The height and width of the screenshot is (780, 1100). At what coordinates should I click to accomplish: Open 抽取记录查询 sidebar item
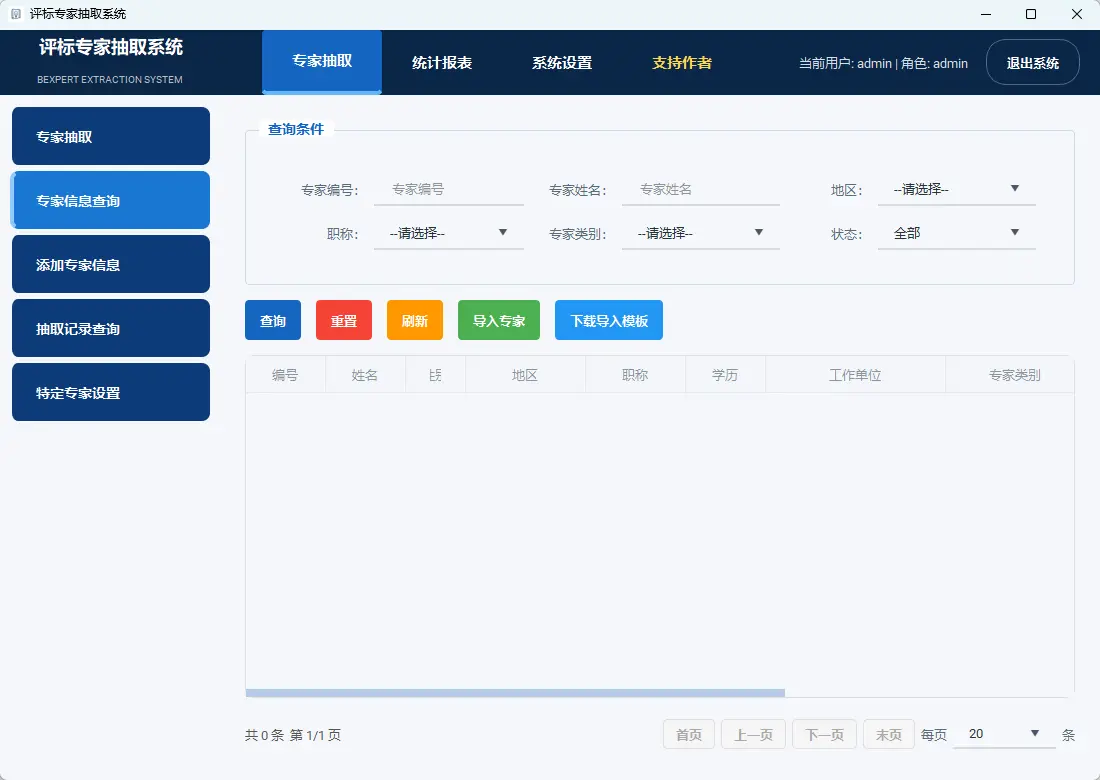[111, 328]
